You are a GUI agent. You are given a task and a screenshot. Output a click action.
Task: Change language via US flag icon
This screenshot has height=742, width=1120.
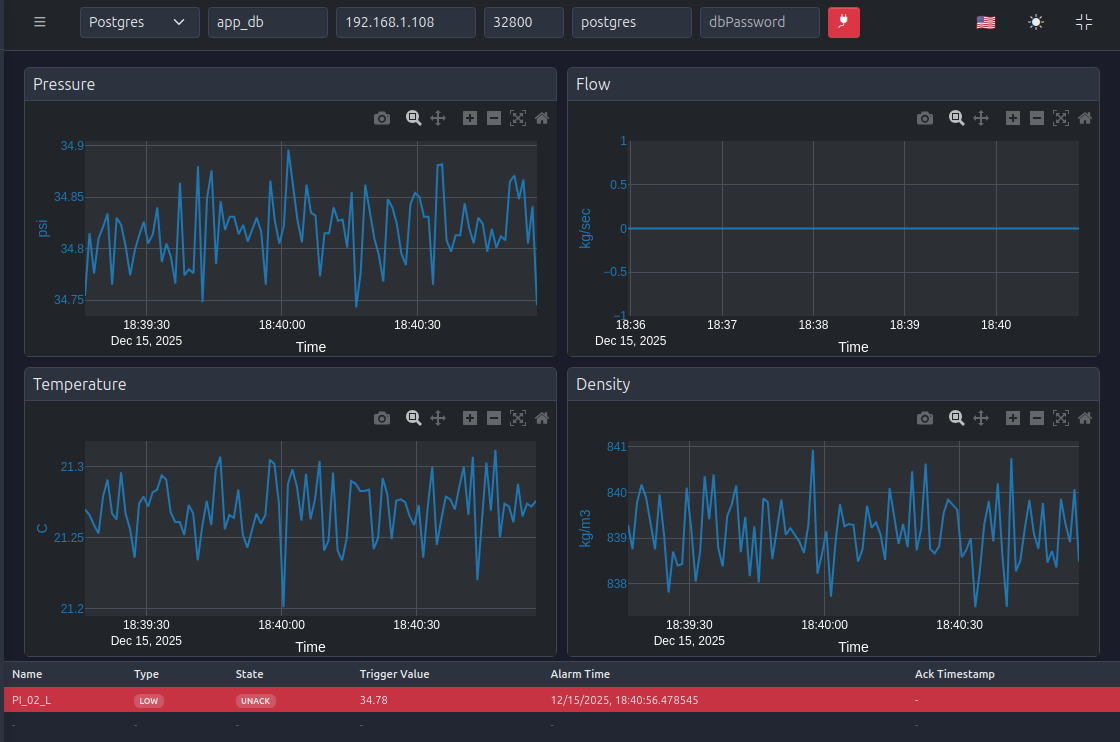click(986, 22)
